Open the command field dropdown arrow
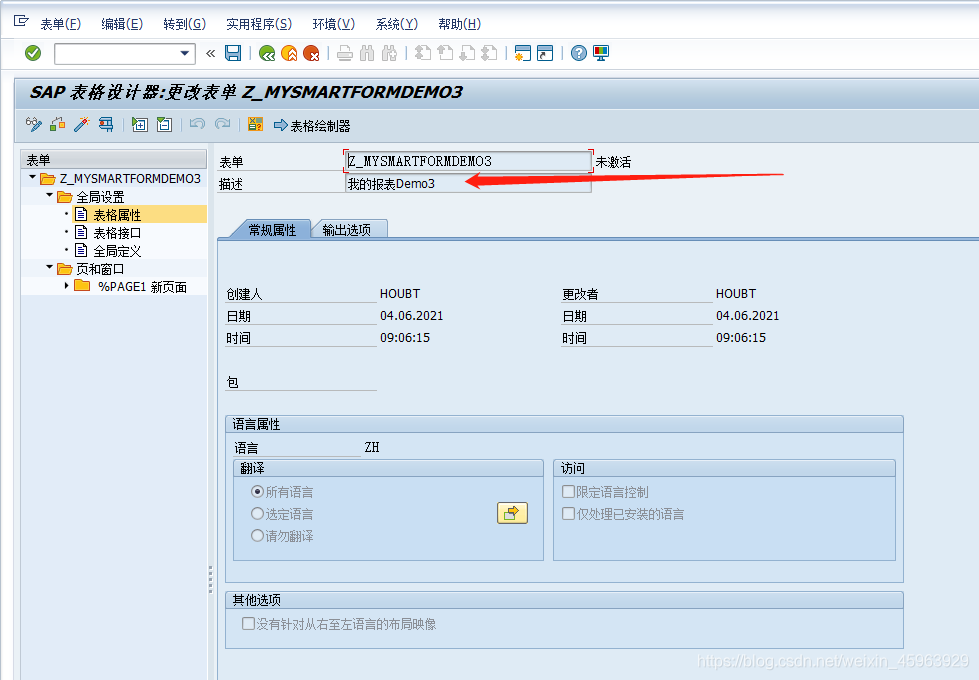This screenshot has height=680, width=979. pos(185,54)
